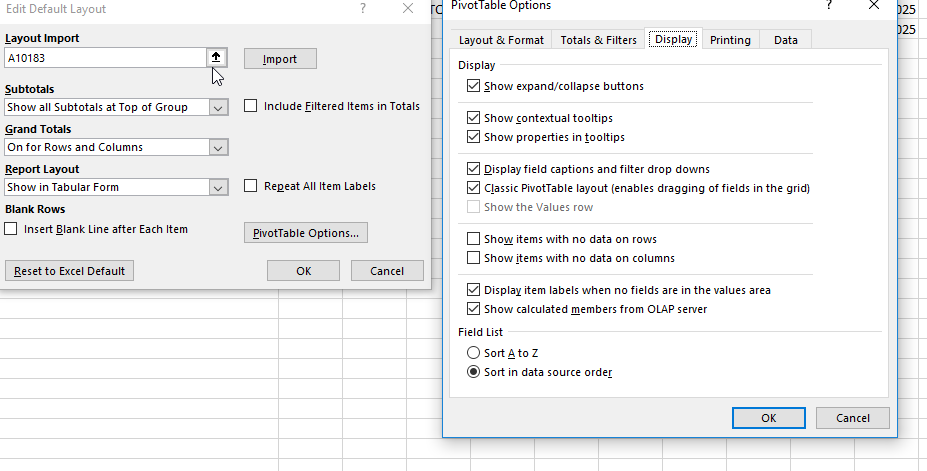
Task: Close the PivotTable Options dialog
Action: (874, 6)
